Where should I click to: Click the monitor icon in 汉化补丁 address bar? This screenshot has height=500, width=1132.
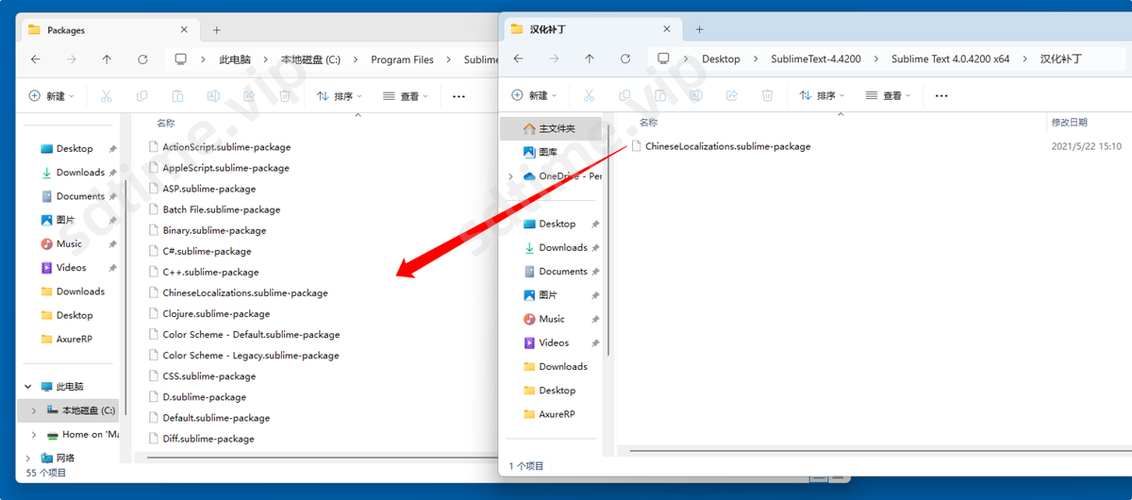(663, 59)
